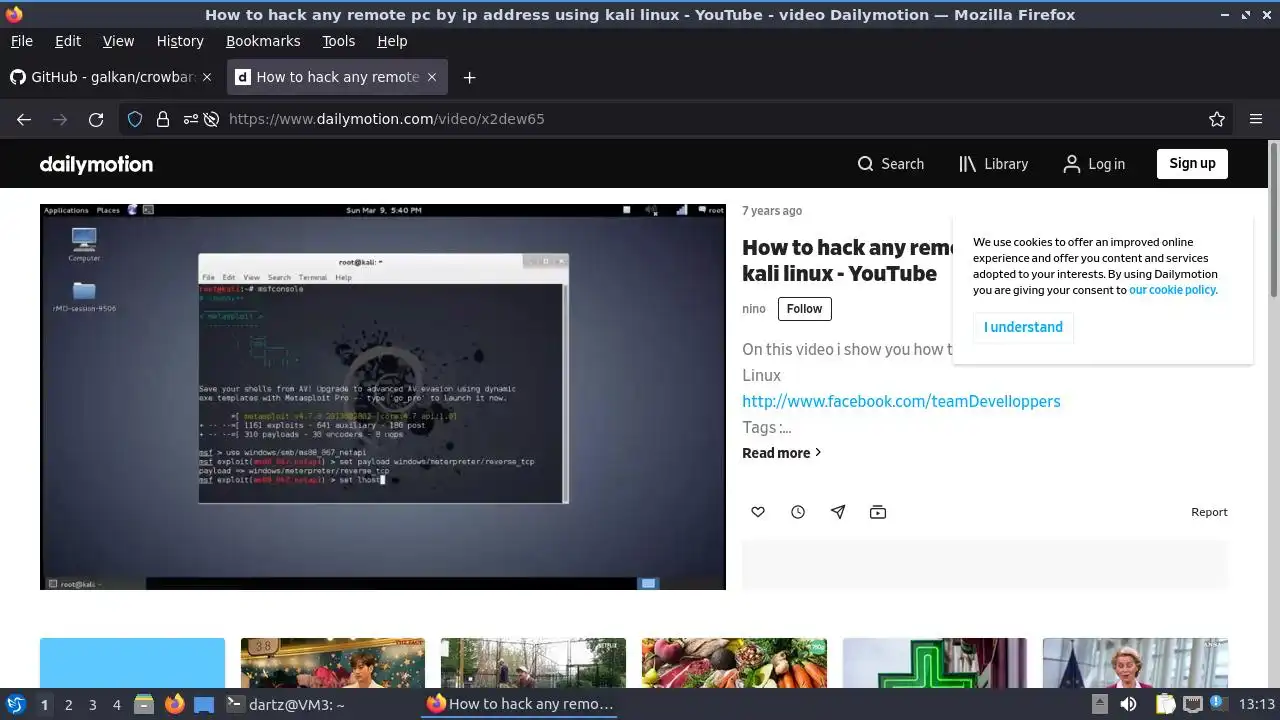Share the video with paper plane icon
The height and width of the screenshot is (720, 1280).
coord(838,512)
